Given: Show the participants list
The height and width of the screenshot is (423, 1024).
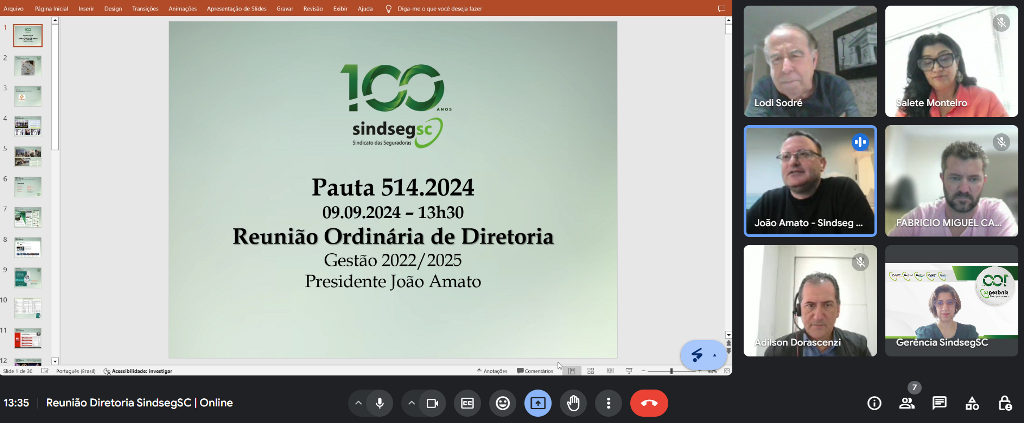Looking at the screenshot, I should pos(907,403).
